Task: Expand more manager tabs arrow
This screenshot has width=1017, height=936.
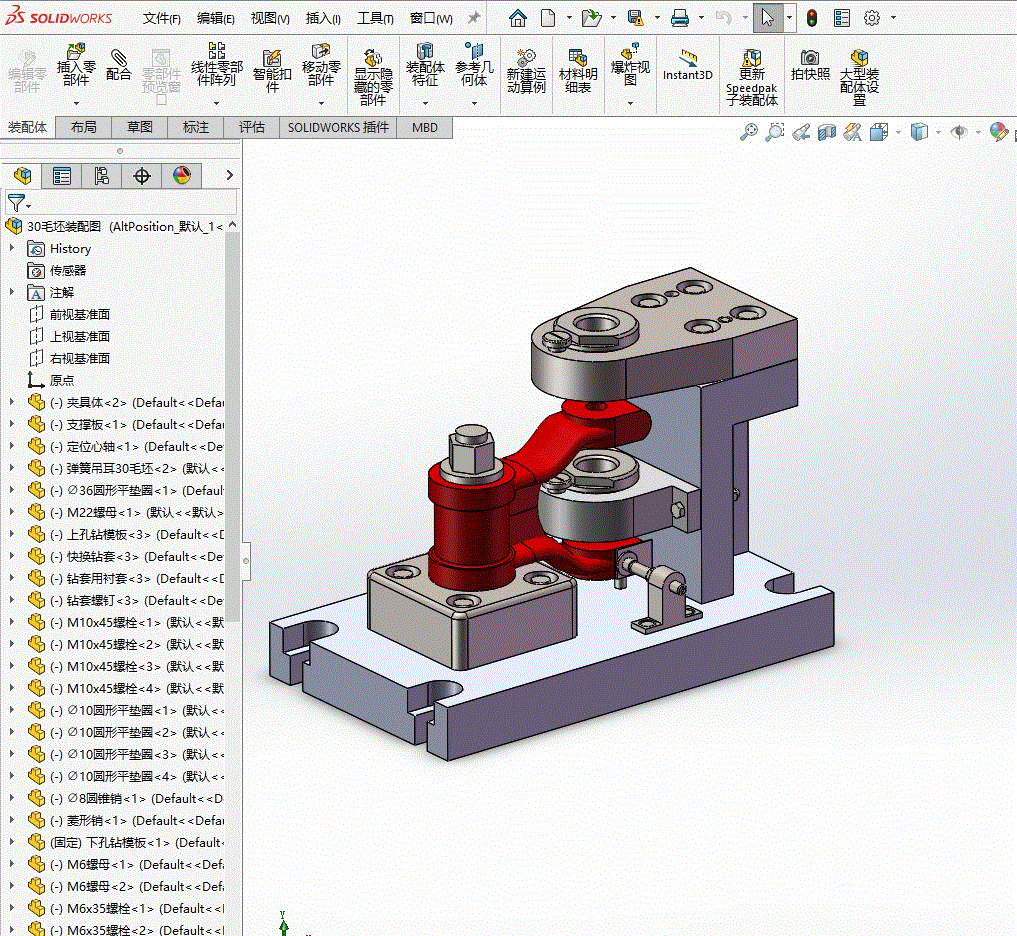Action: (229, 175)
